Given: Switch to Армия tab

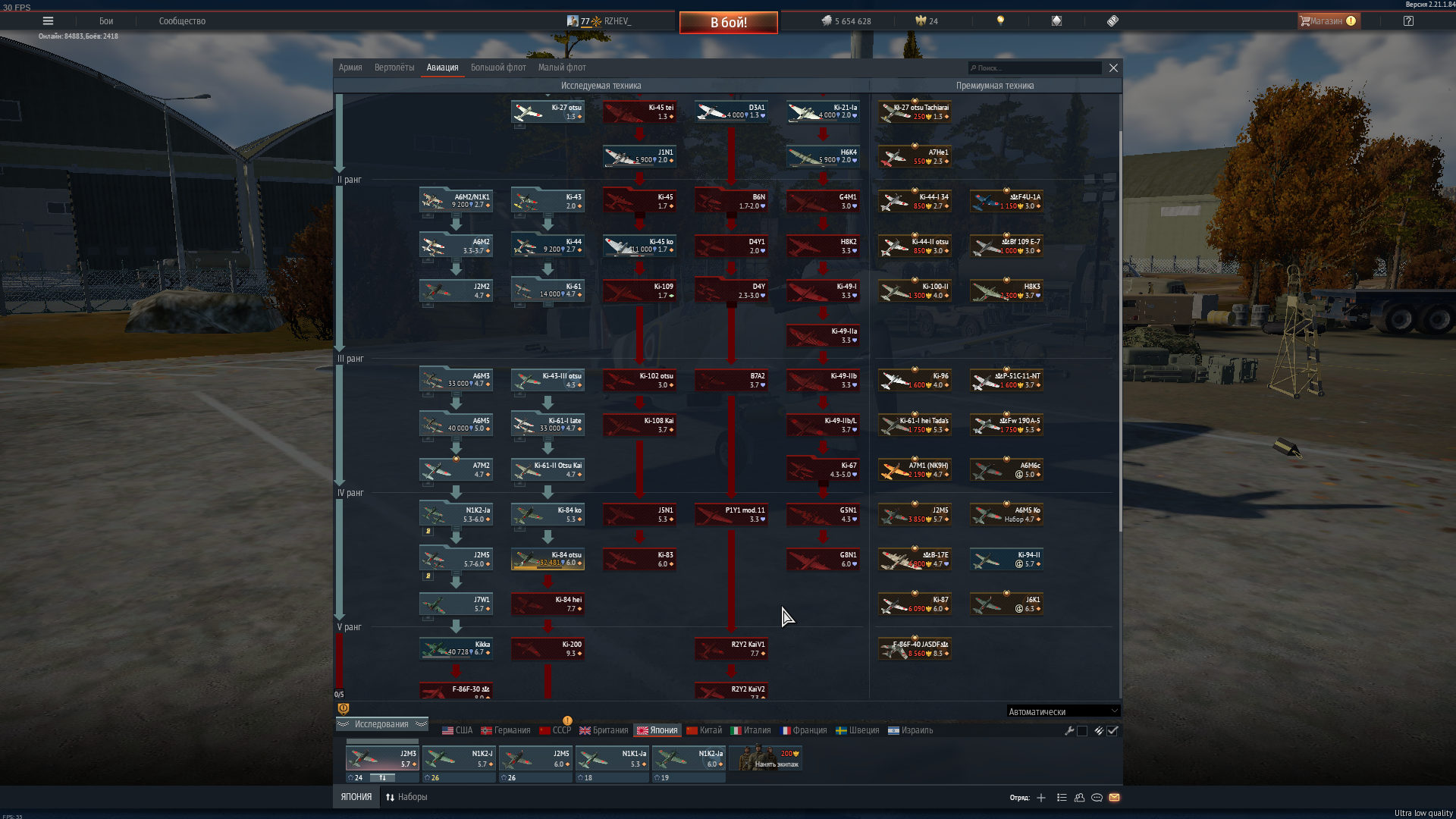Looking at the screenshot, I should [x=350, y=67].
